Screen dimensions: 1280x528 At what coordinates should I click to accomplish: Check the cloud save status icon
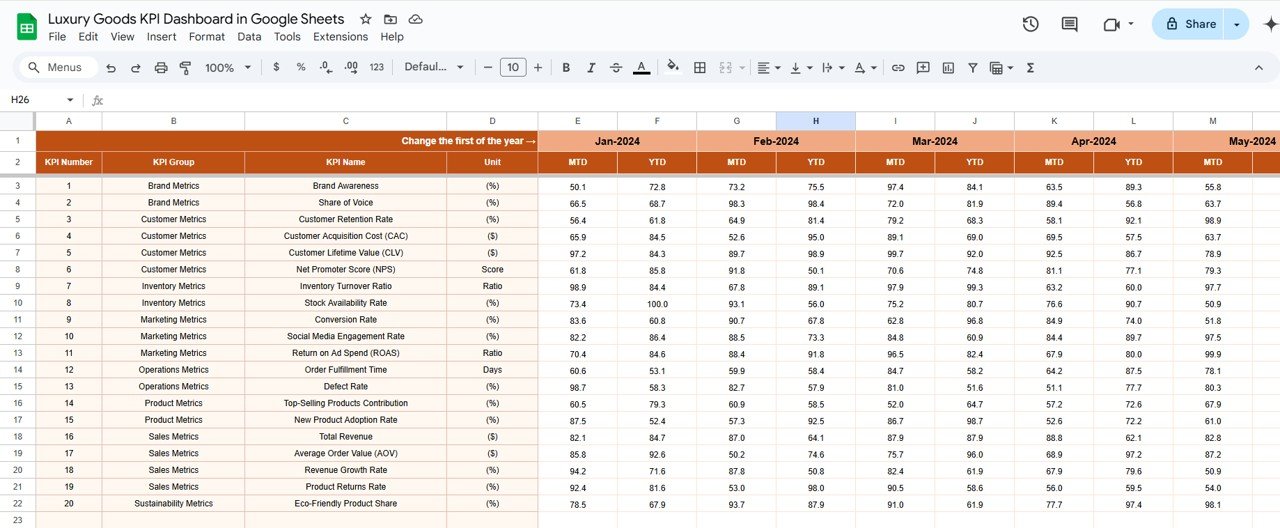pos(415,19)
